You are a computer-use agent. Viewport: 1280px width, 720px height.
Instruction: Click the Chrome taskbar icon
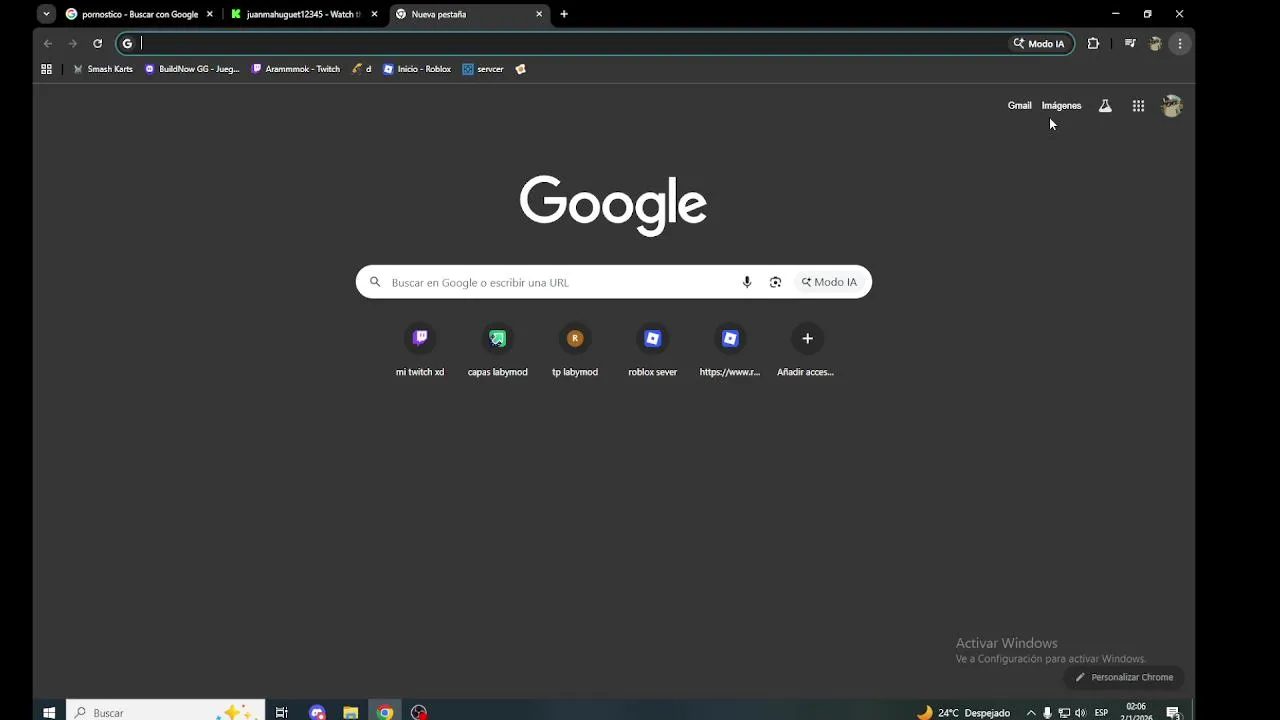tap(385, 712)
